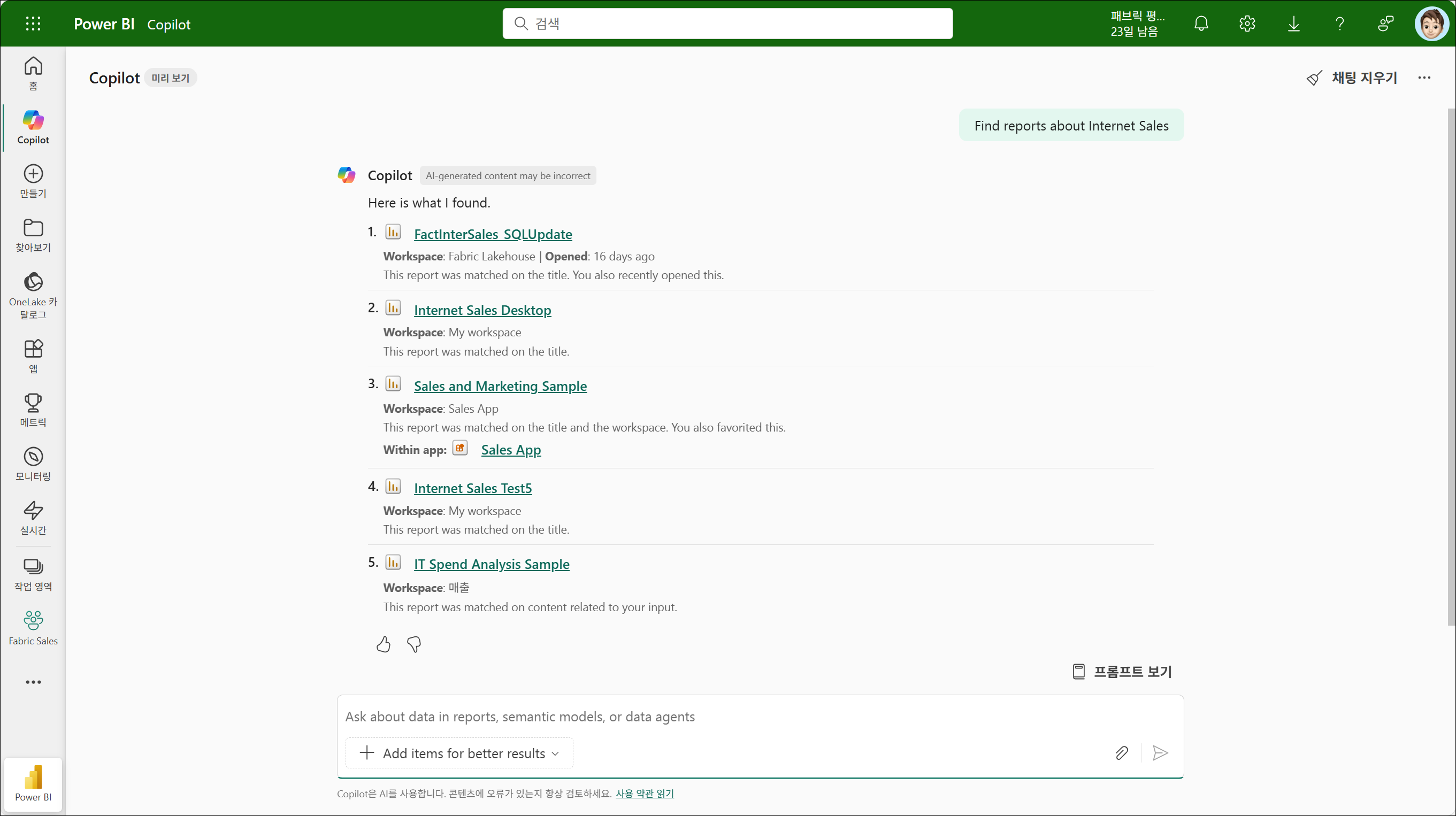Give thumbs down to Copilot response
This screenshot has width=1456, height=816.
(x=413, y=644)
